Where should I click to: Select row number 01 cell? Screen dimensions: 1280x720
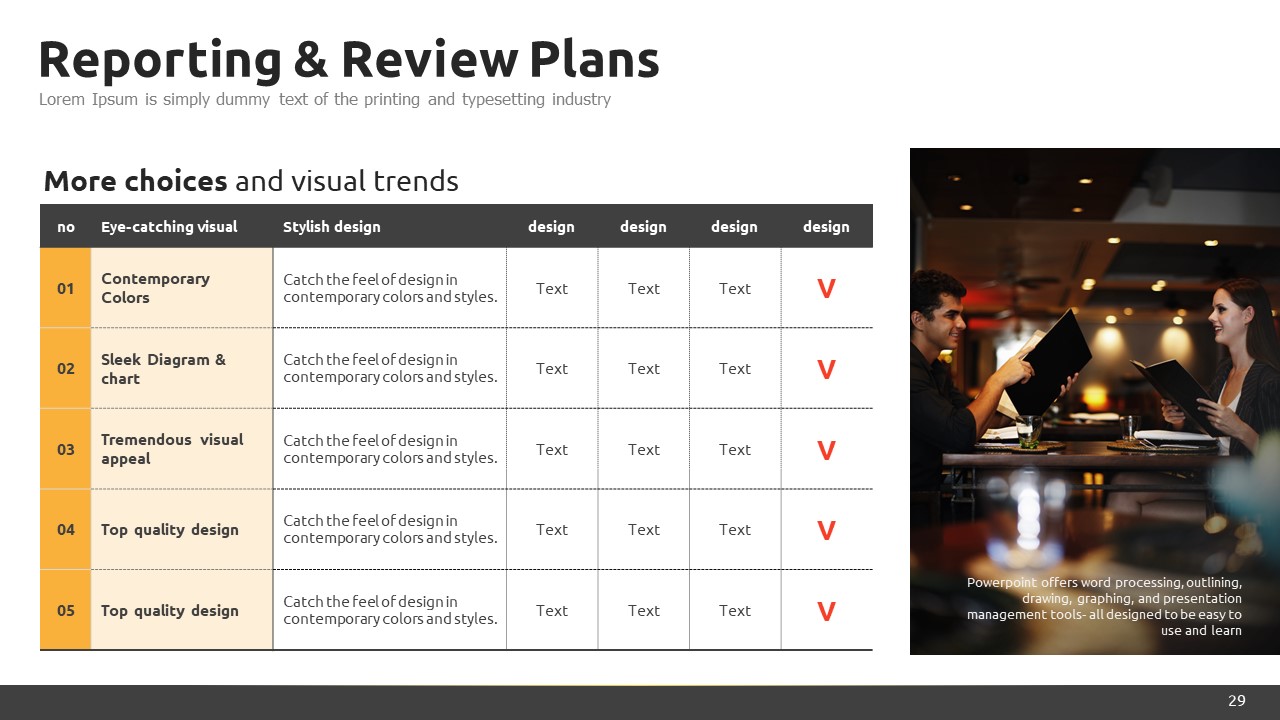tap(66, 288)
